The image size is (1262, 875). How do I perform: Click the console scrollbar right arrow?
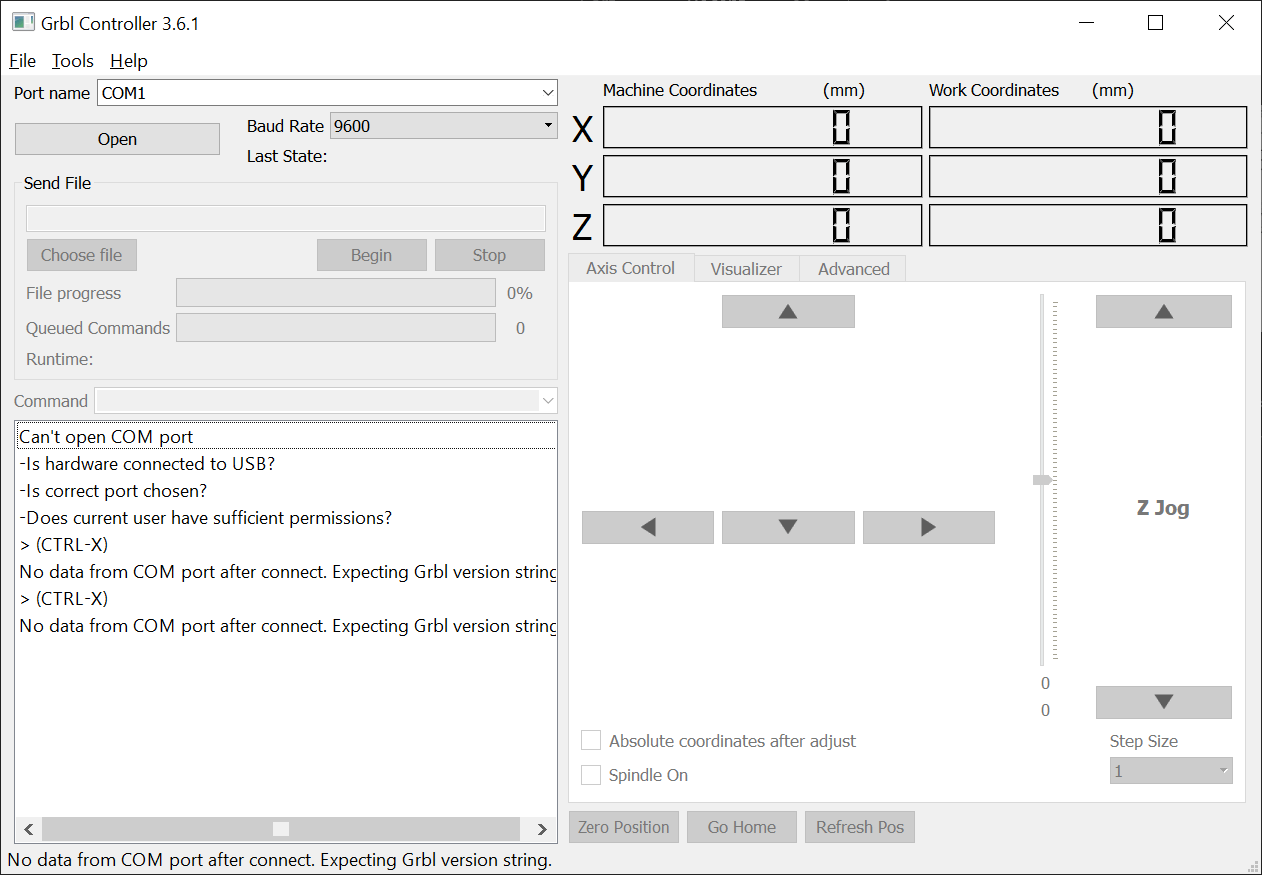[x=542, y=829]
